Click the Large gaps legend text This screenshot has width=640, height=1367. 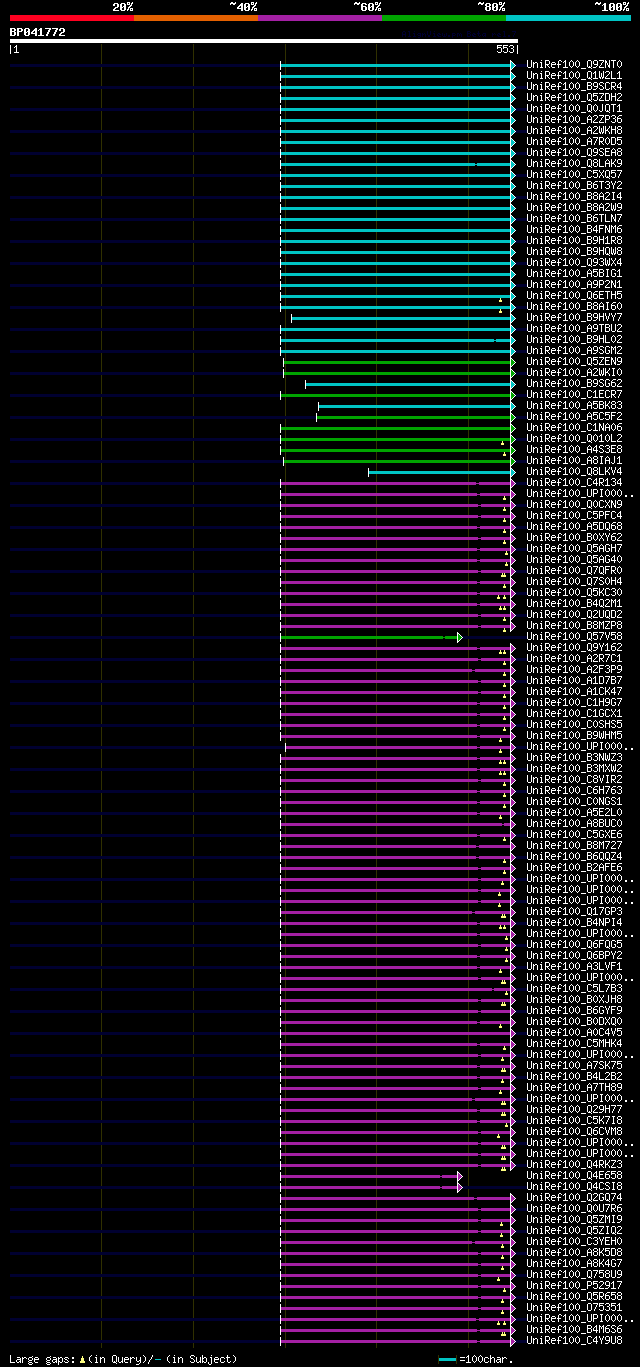click(x=124, y=1360)
